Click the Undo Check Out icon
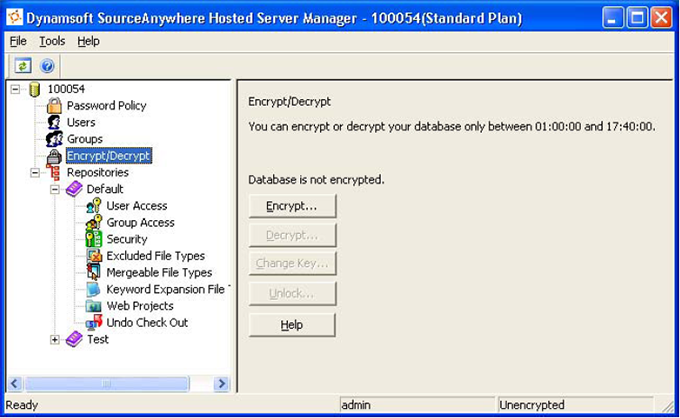This screenshot has width=680, height=418. click(93, 322)
